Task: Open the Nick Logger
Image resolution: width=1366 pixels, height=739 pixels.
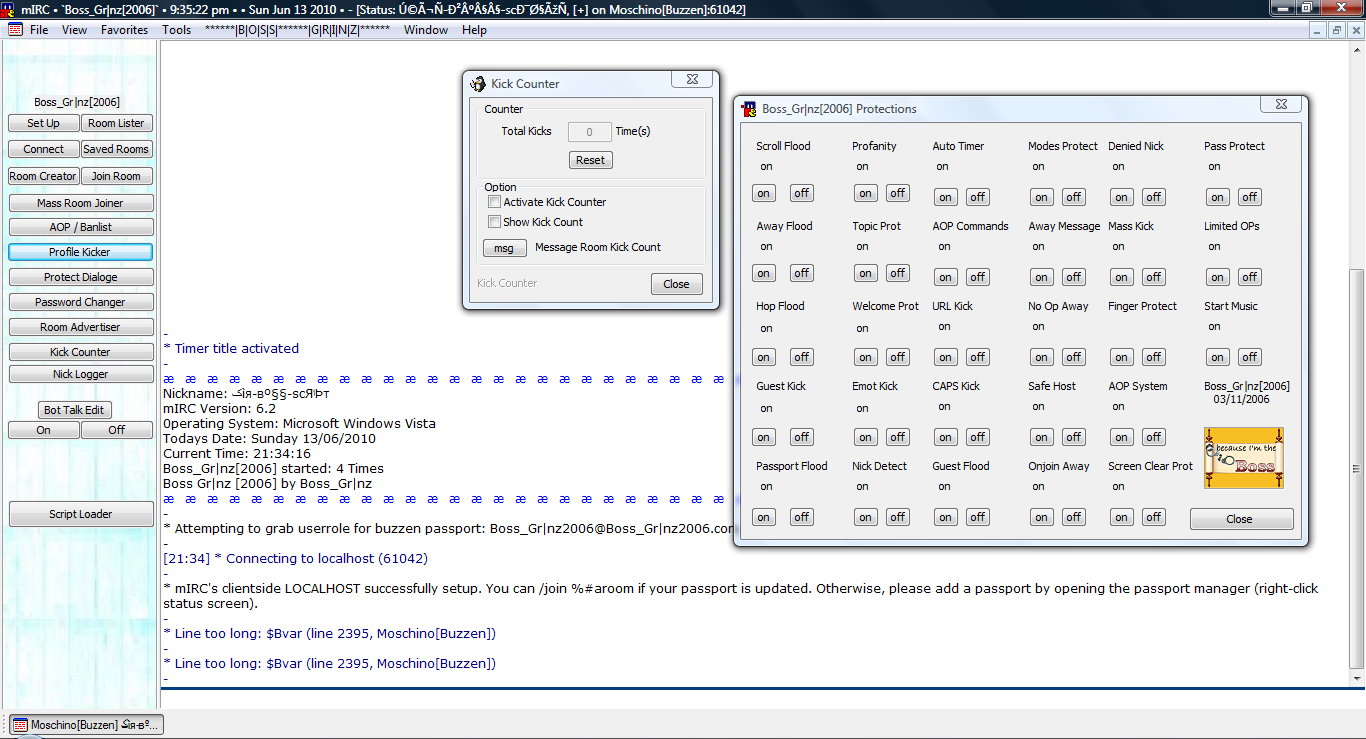Action: point(80,374)
